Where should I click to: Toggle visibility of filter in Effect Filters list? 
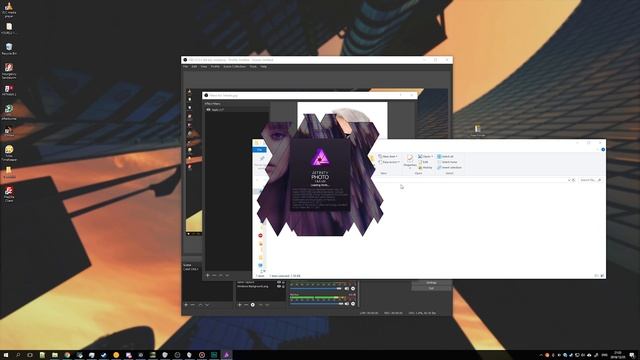[208, 110]
